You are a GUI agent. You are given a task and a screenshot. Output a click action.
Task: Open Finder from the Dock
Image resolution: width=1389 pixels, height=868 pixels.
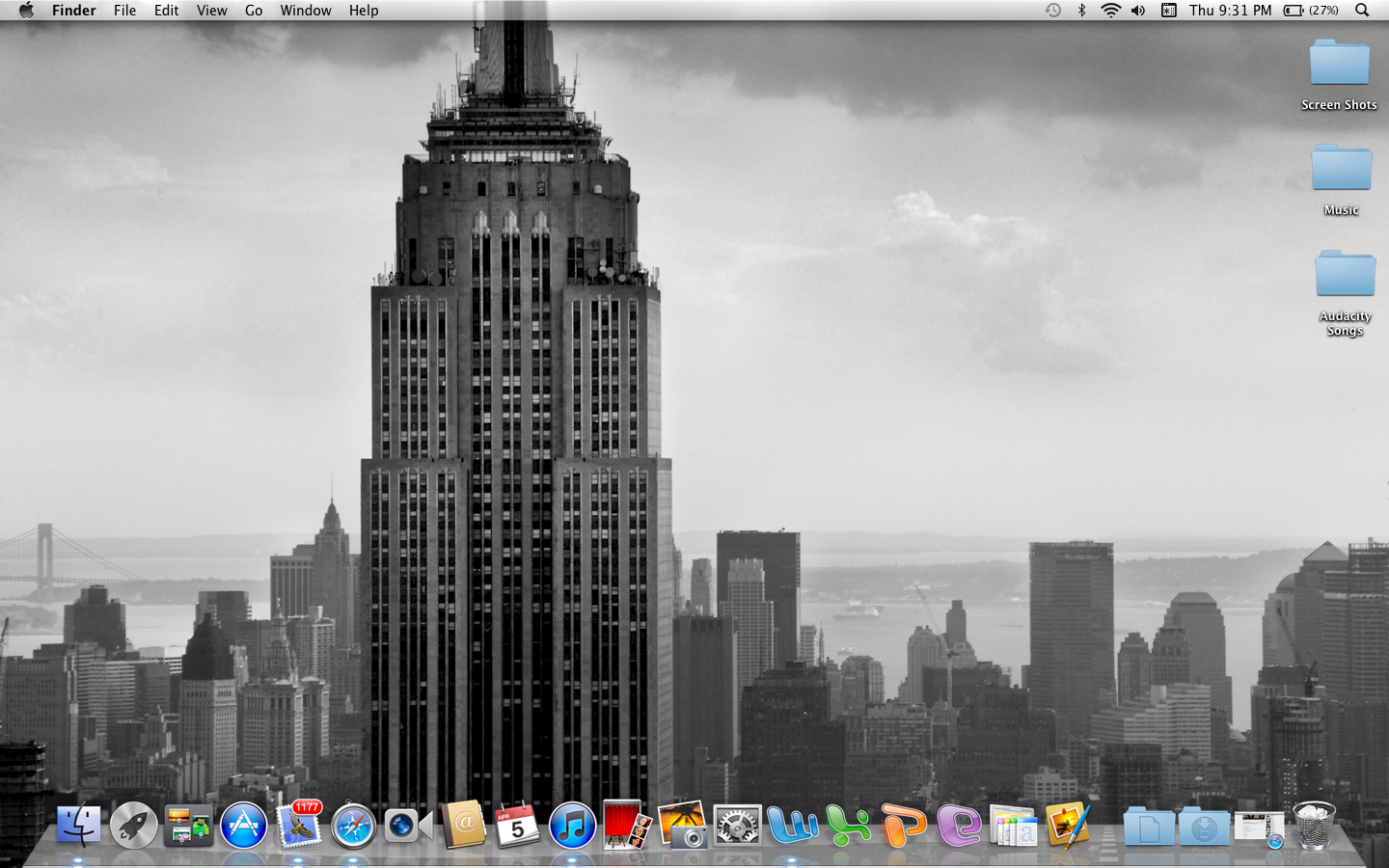click(78, 826)
